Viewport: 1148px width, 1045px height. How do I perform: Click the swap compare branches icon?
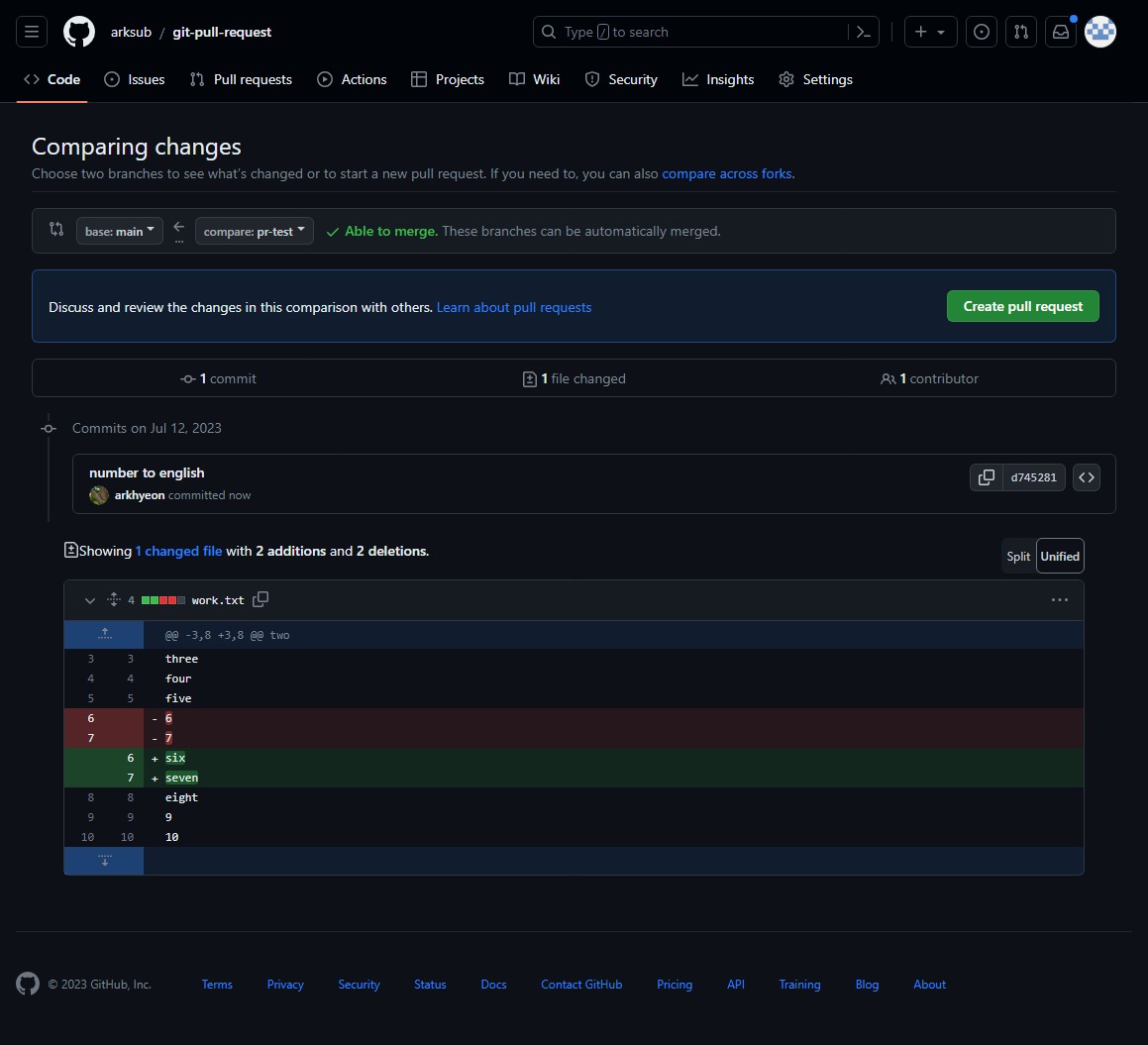click(56, 229)
